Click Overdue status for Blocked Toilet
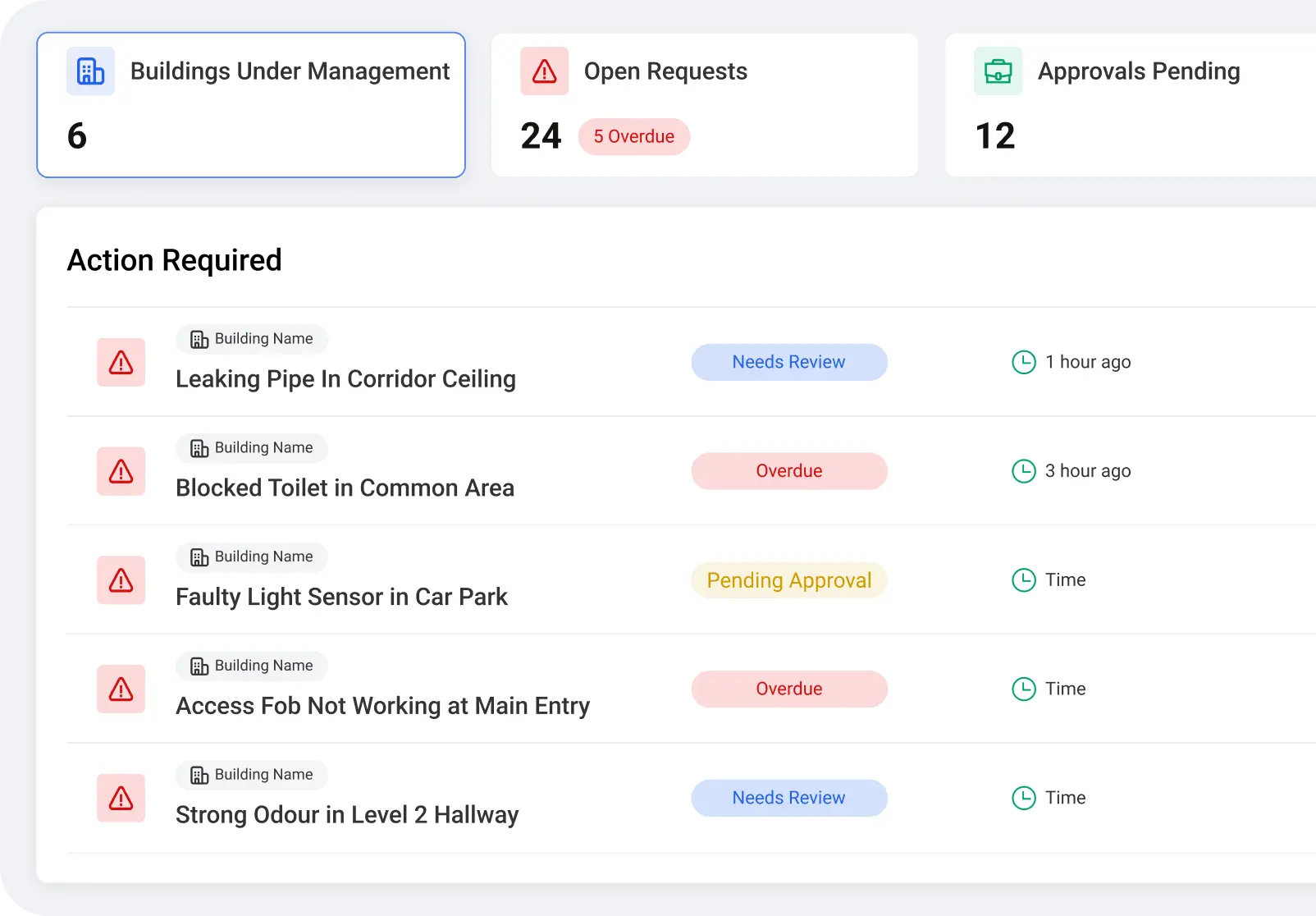Viewport: 1316px width, 916px height. pyautogui.click(x=788, y=471)
